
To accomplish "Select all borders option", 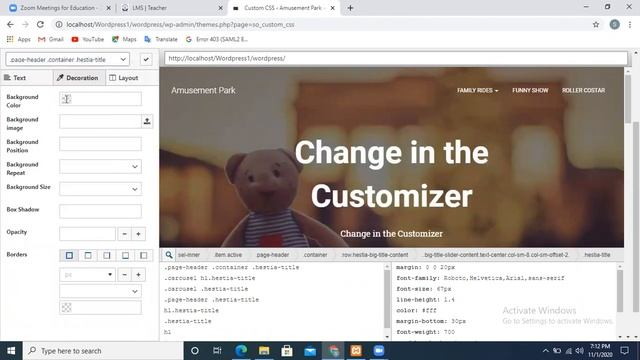I will pyautogui.click(x=69, y=256).
